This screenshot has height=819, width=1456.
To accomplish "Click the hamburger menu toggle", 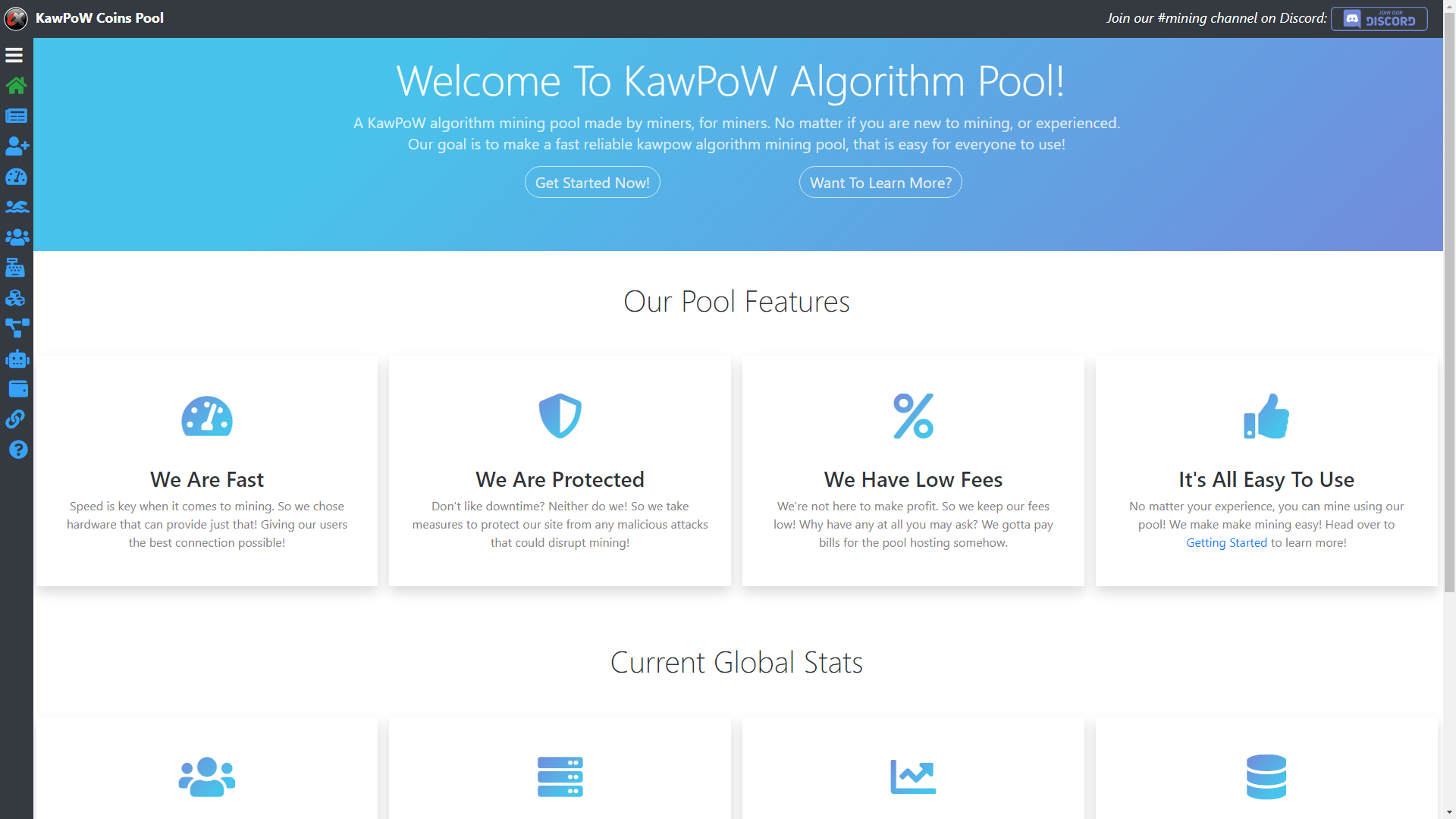I will tap(14, 55).
